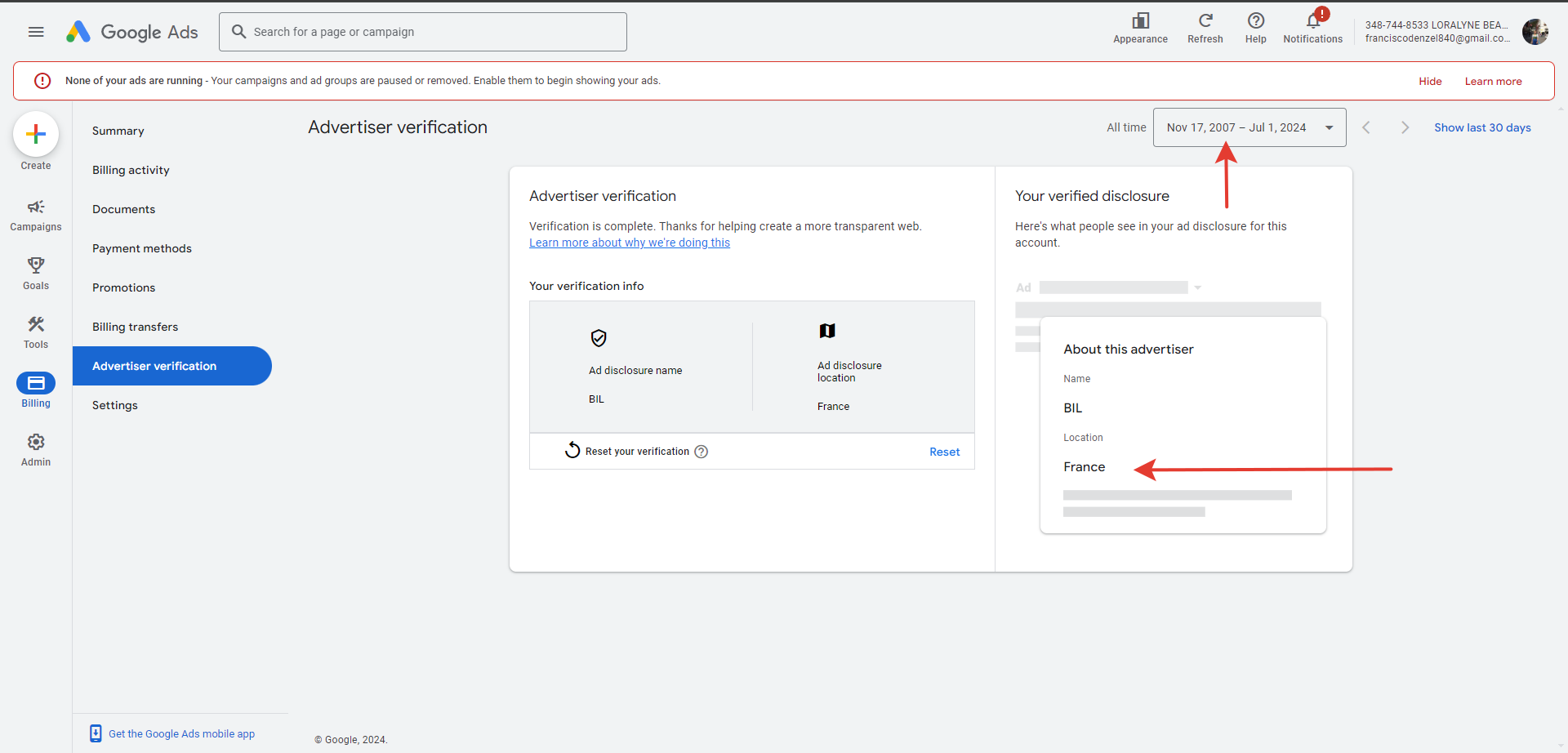
Task: Focus the search for page or campaign field
Action: click(423, 32)
